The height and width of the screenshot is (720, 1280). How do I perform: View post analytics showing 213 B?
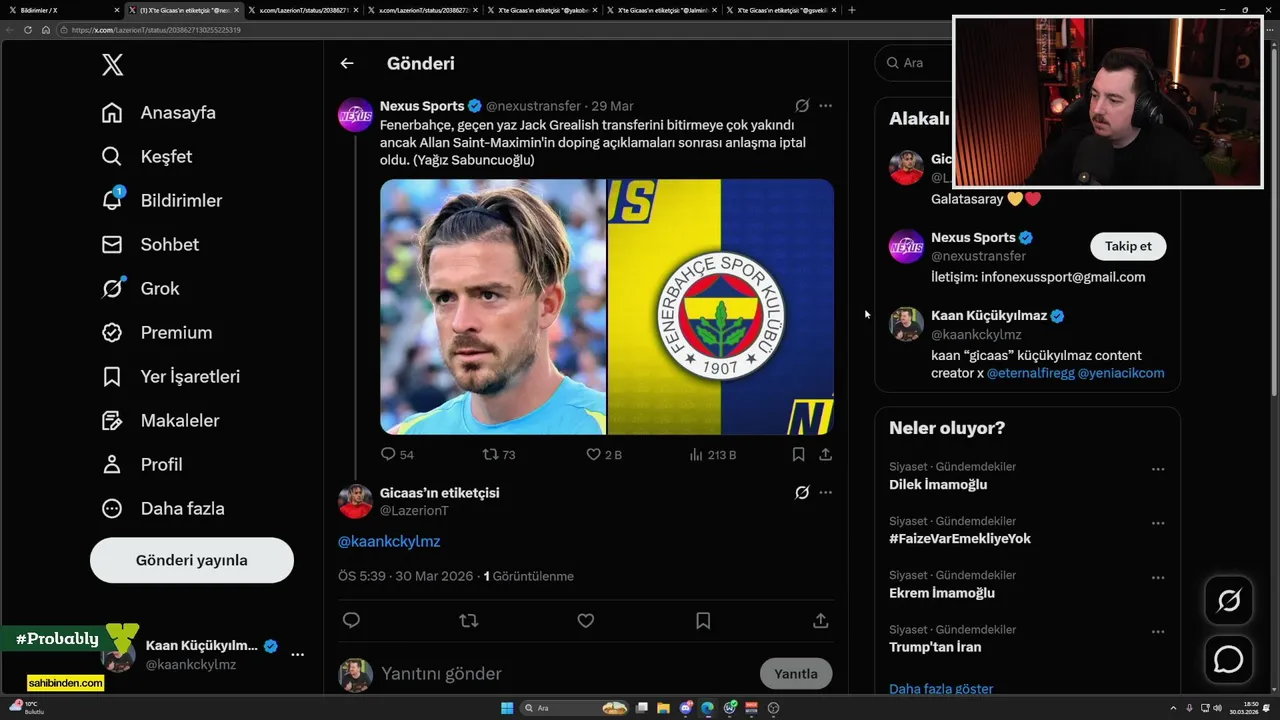coord(713,454)
